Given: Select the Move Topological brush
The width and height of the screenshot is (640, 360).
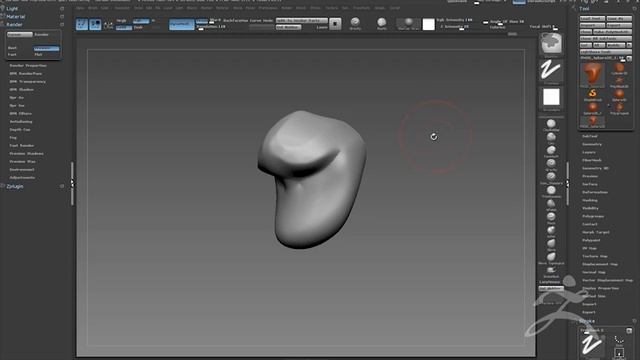Looking at the screenshot, I should 551,258.
